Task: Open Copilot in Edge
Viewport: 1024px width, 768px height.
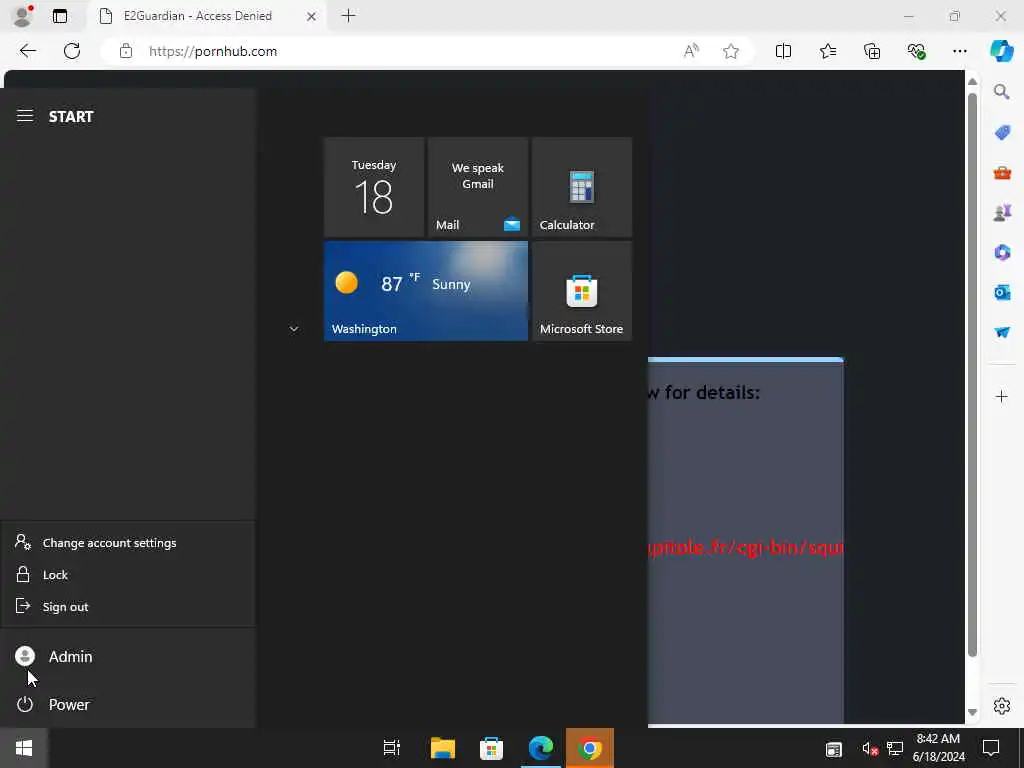Action: tap(1001, 51)
